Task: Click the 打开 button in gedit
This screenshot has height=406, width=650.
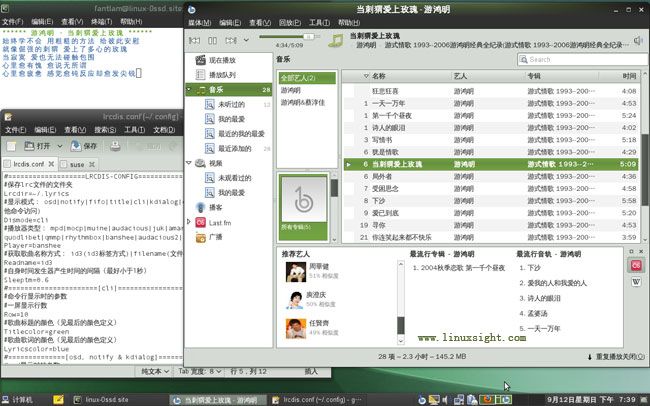Action: pos(38,146)
